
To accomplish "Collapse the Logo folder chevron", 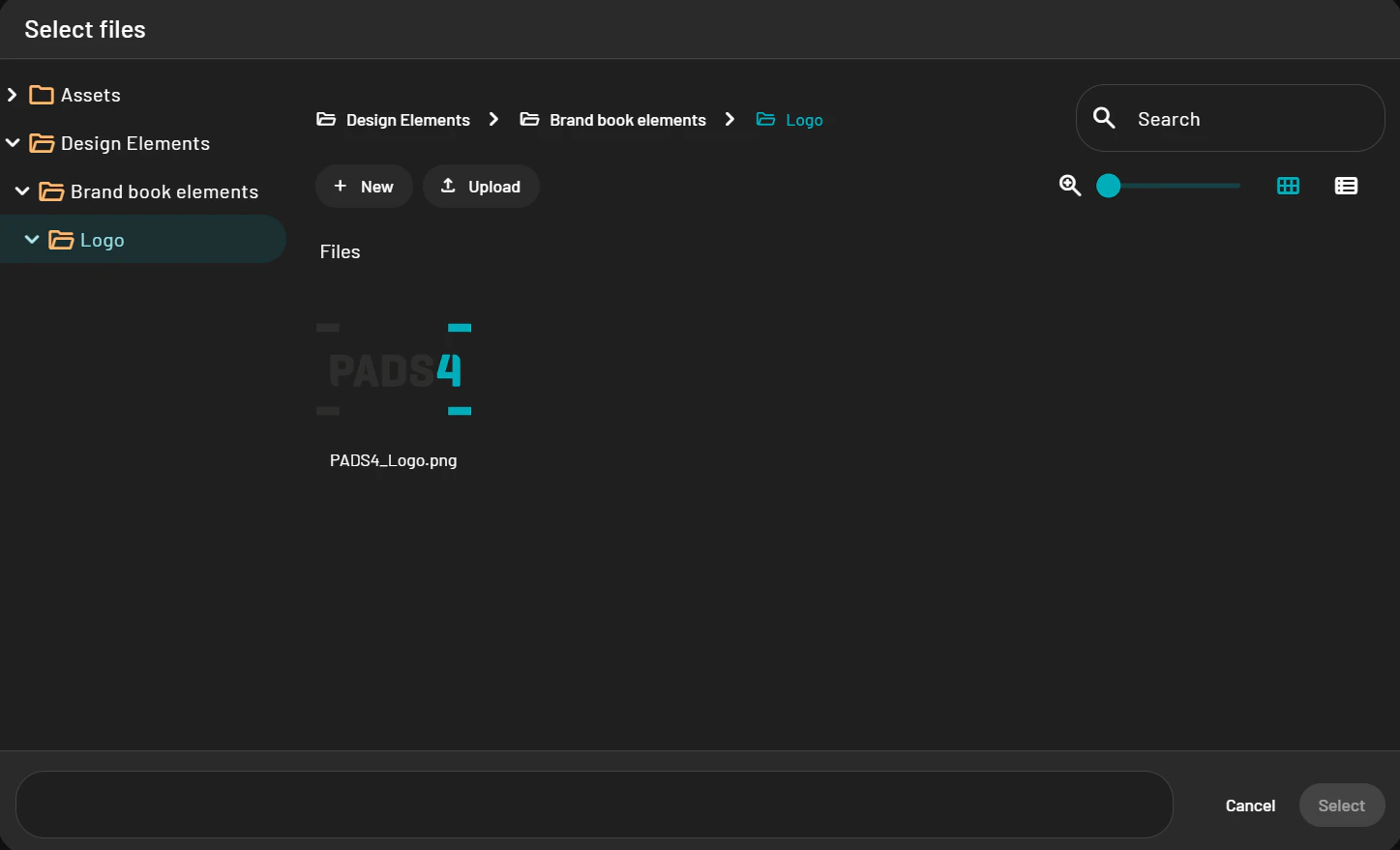I will tap(32, 240).
